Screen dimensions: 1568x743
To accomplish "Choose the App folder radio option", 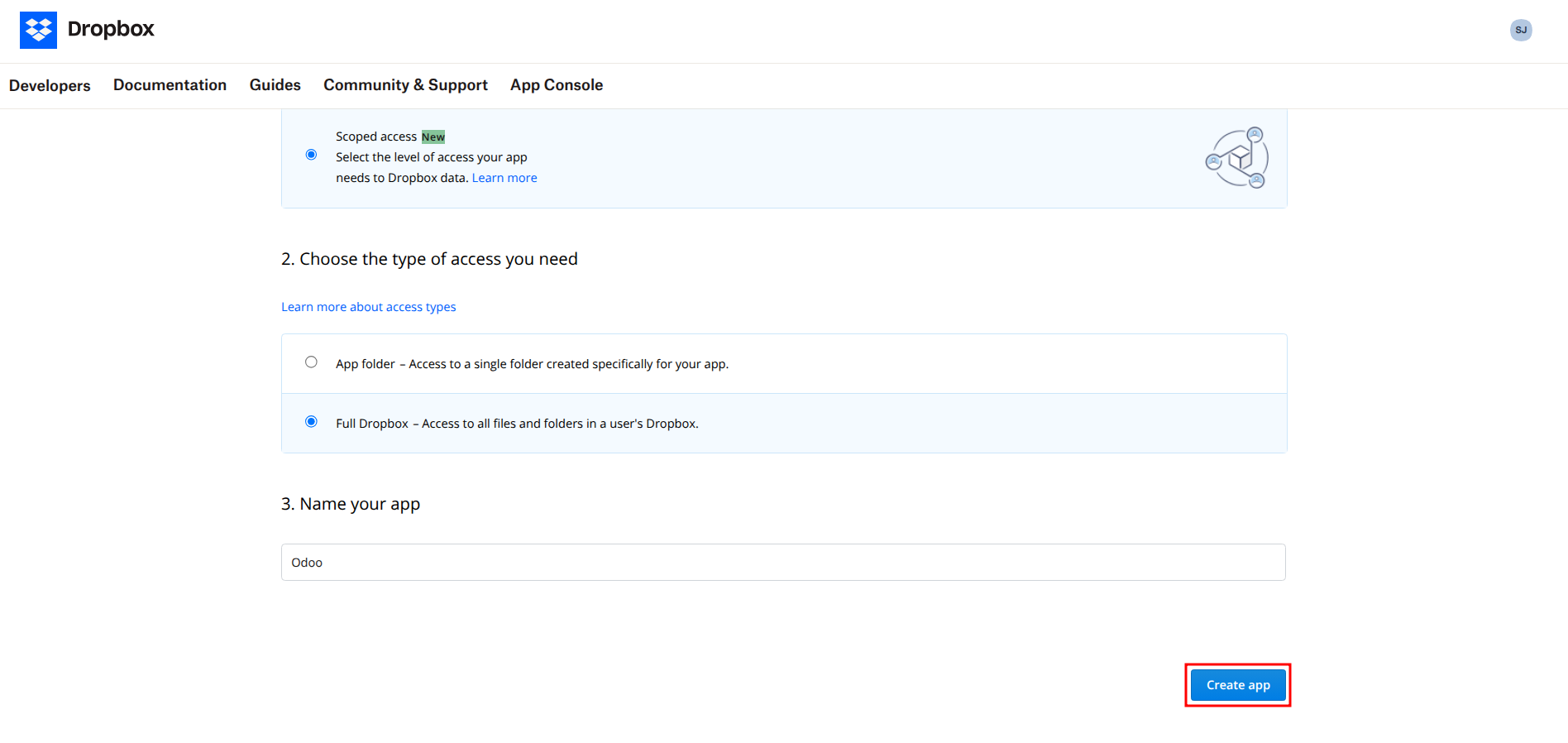I will (311, 362).
